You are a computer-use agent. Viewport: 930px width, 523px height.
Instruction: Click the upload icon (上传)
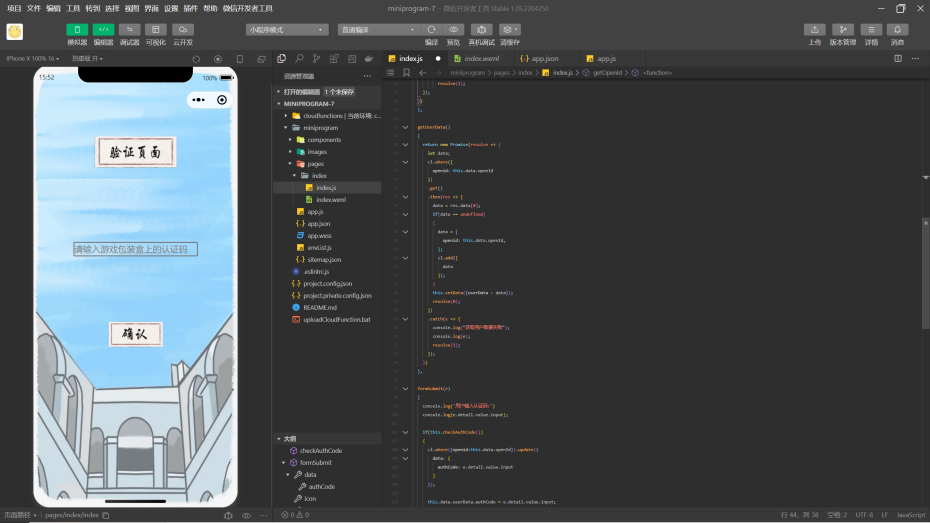(815, 30)
